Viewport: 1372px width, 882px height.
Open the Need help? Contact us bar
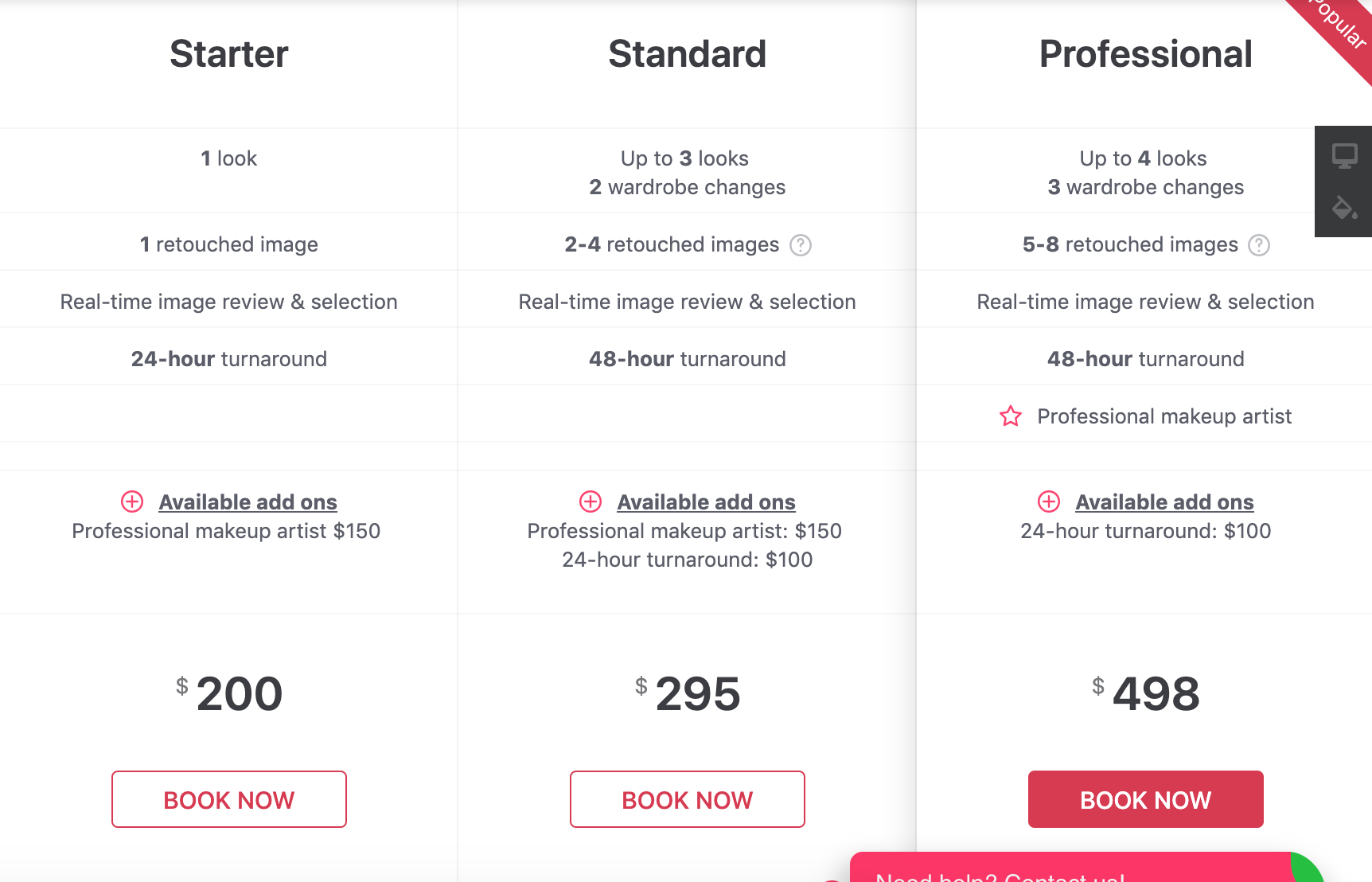[x=1070, y=868]
